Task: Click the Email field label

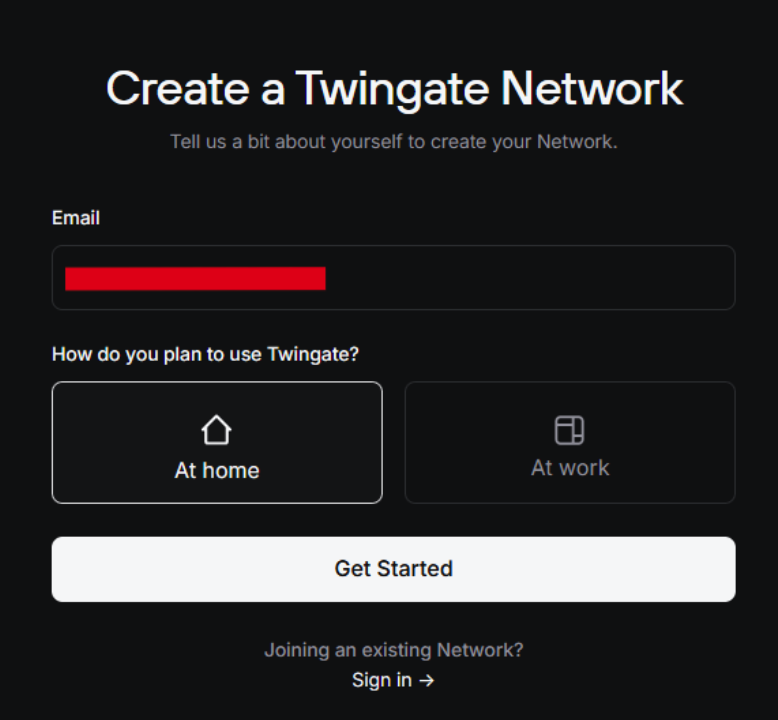Action: coord(76,218)
